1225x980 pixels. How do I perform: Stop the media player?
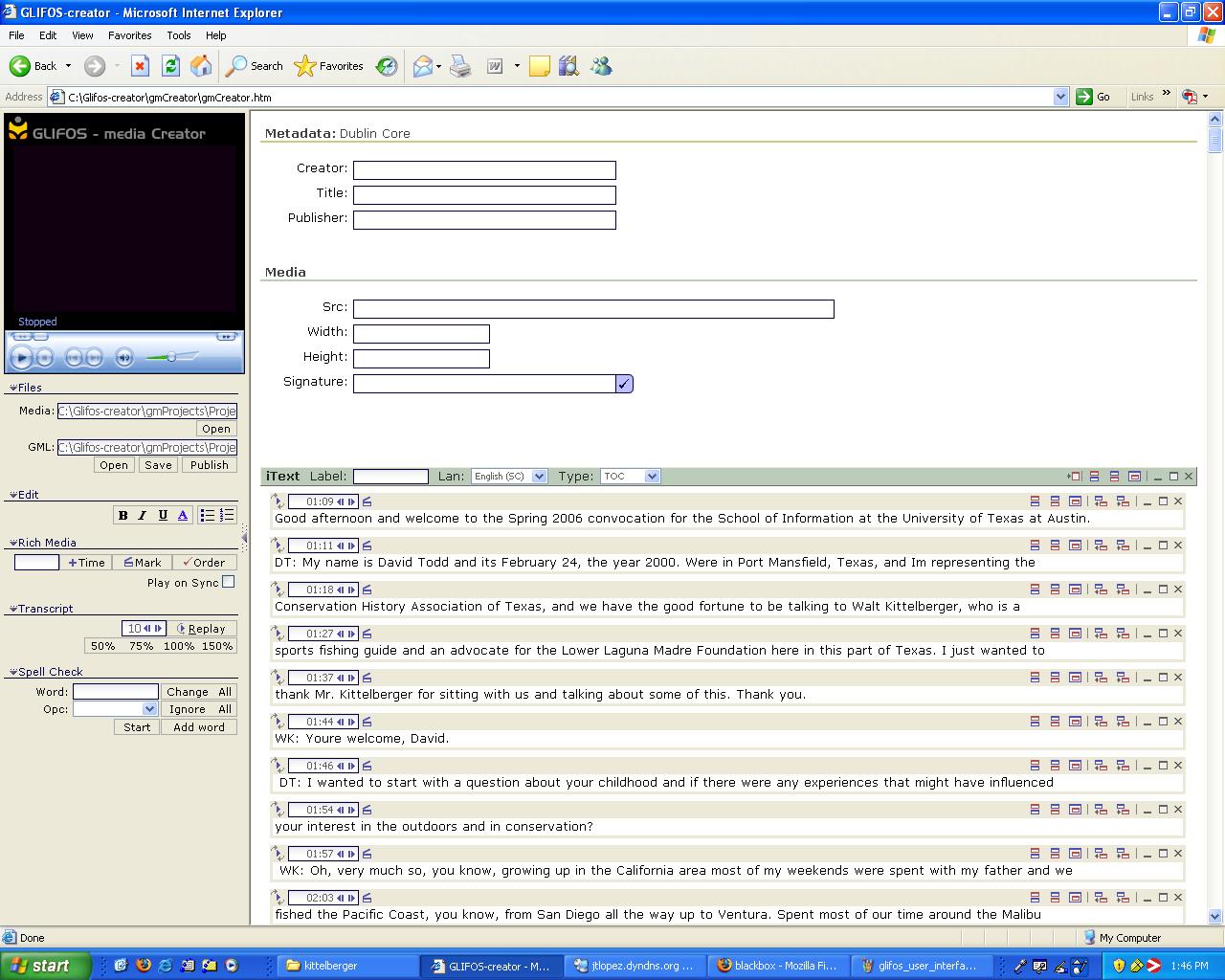[x=45, y=358]
